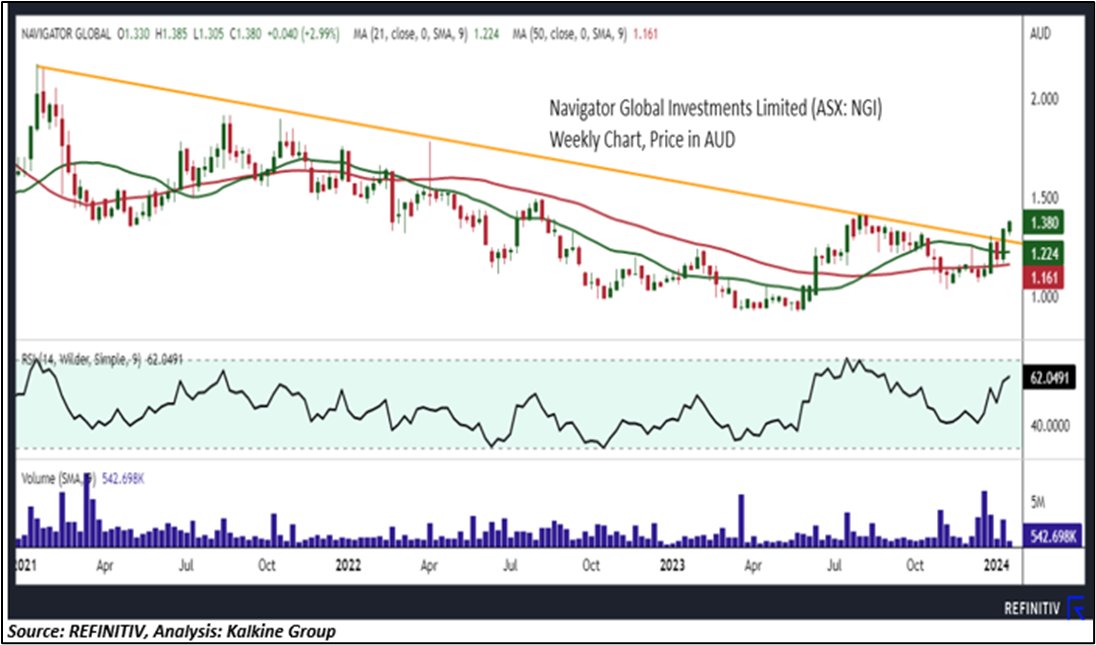Image resolution: width=1096 pixels, height=645 pixels.
Task: Click the 2021 time axis label
Action: [x=27, y=563]
